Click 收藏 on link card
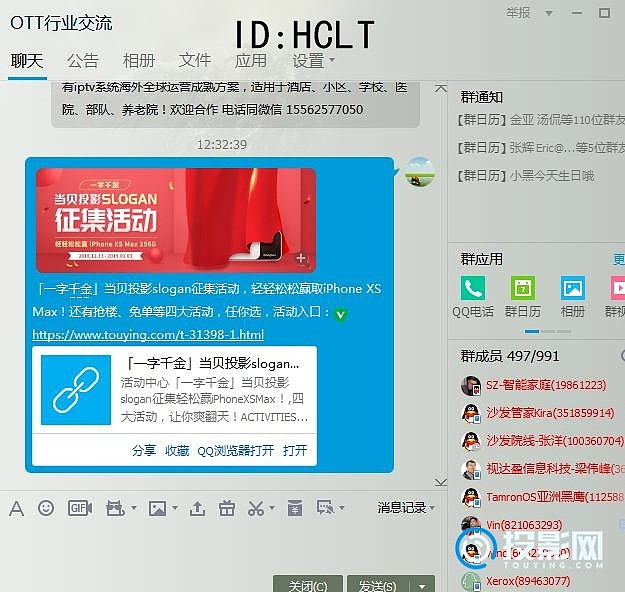This screenshot has width=625, height=592. pyautogui.click(x=177, y=450)
